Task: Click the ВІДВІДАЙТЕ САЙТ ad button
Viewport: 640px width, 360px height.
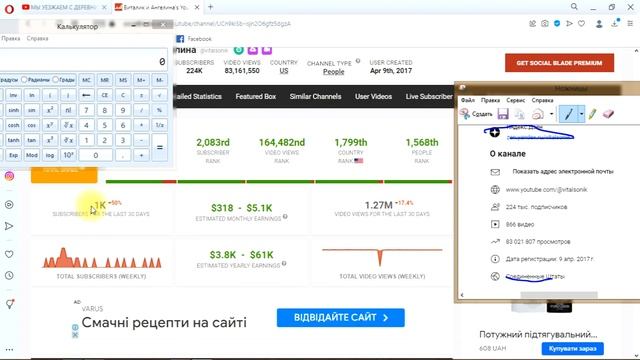Action: point(340,318)
